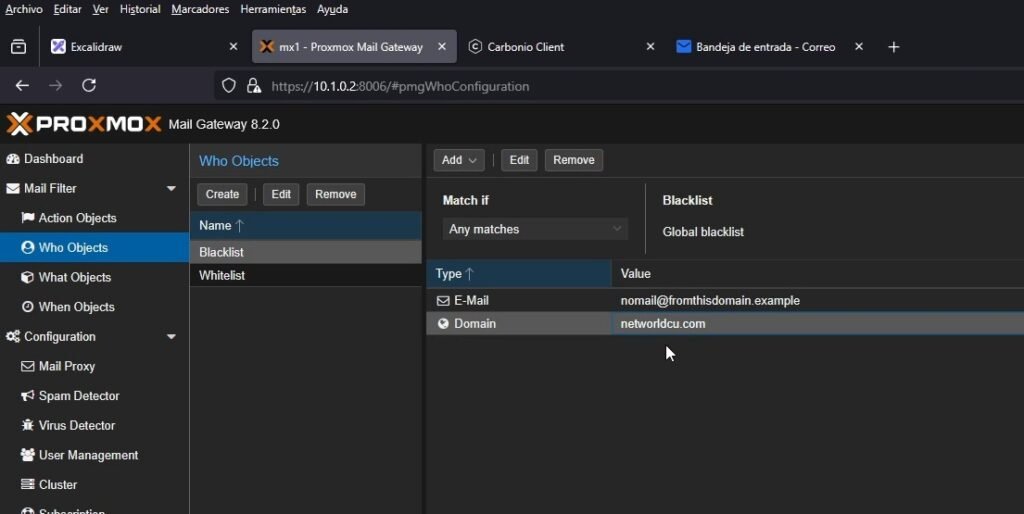
Task: Click the Virus Detector bug icon
Action: (27, 425)
